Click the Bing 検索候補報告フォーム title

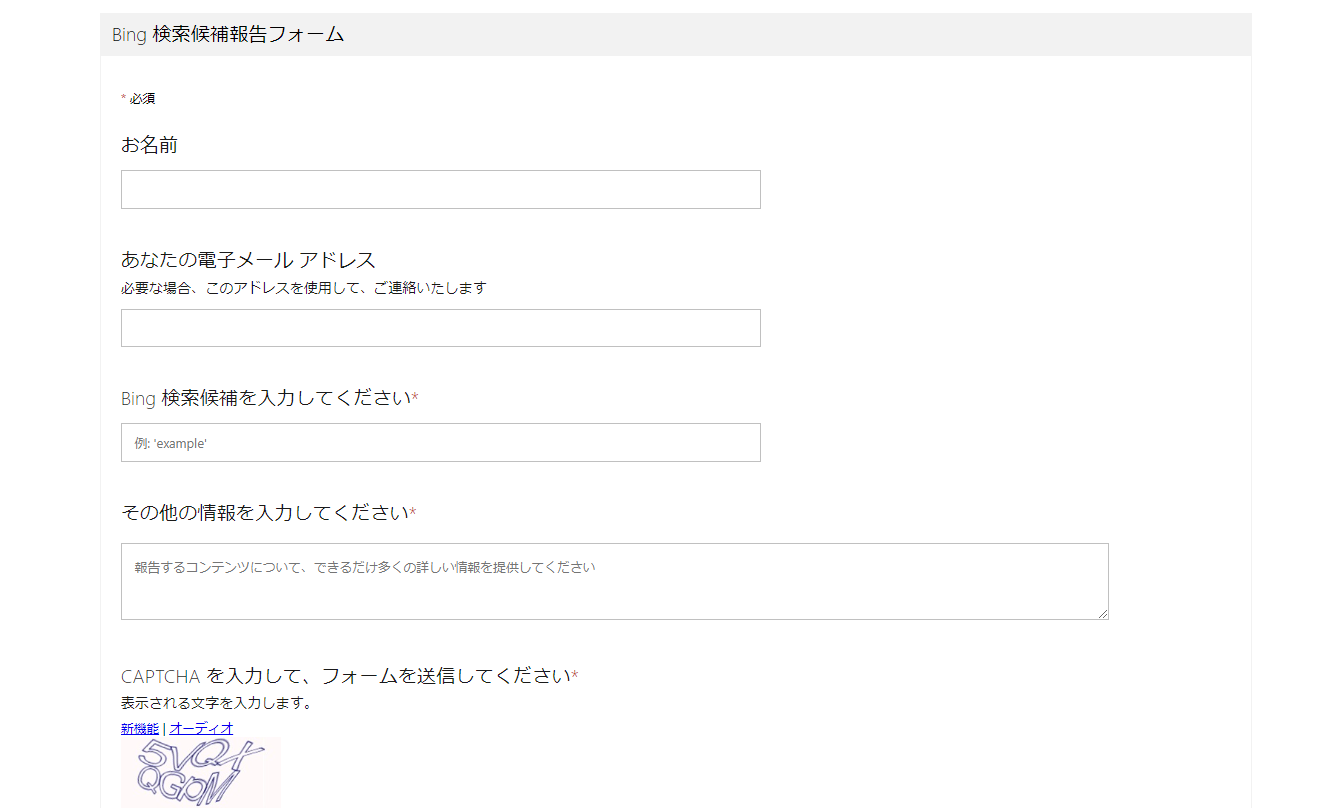228,34
